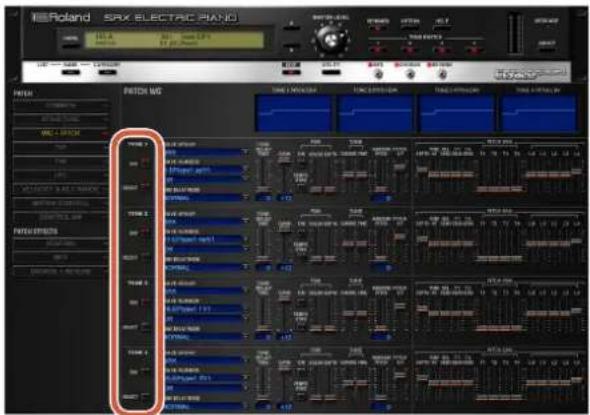590x415 pixels.
Task: Open the Tone 1 Wave Group dropdown
Action: (x=207, y=152)
